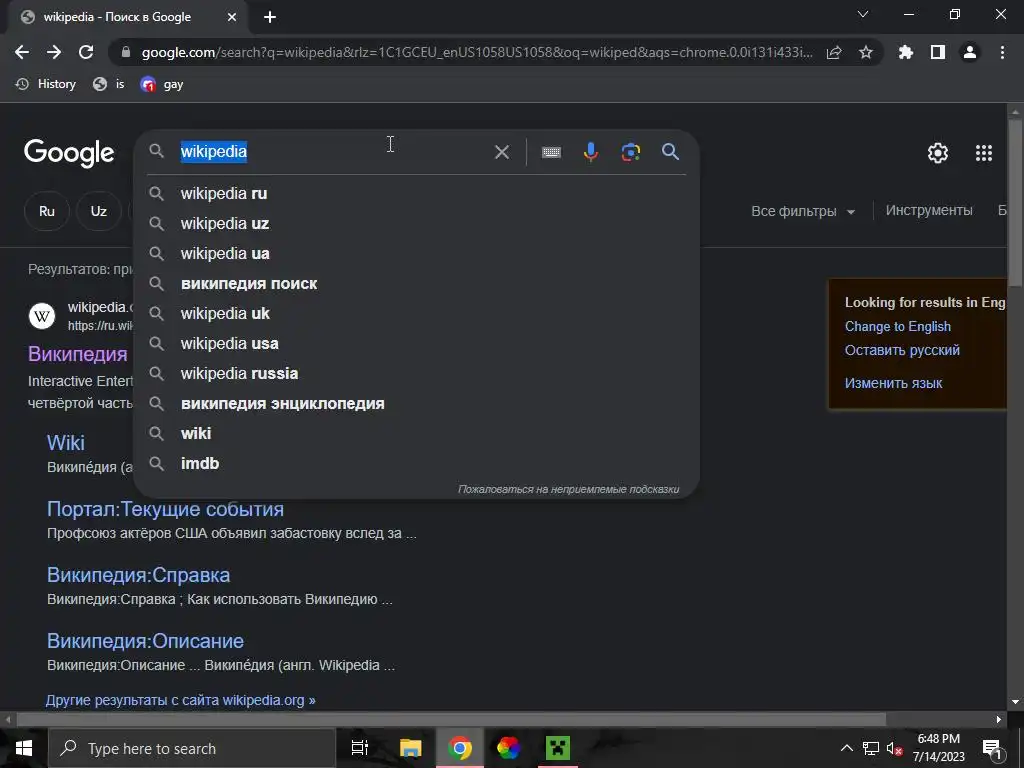This screenshot has width=1024, height=768.
Task: Open the on-screen keyboard icon
Action: click(x=551, y=152)
